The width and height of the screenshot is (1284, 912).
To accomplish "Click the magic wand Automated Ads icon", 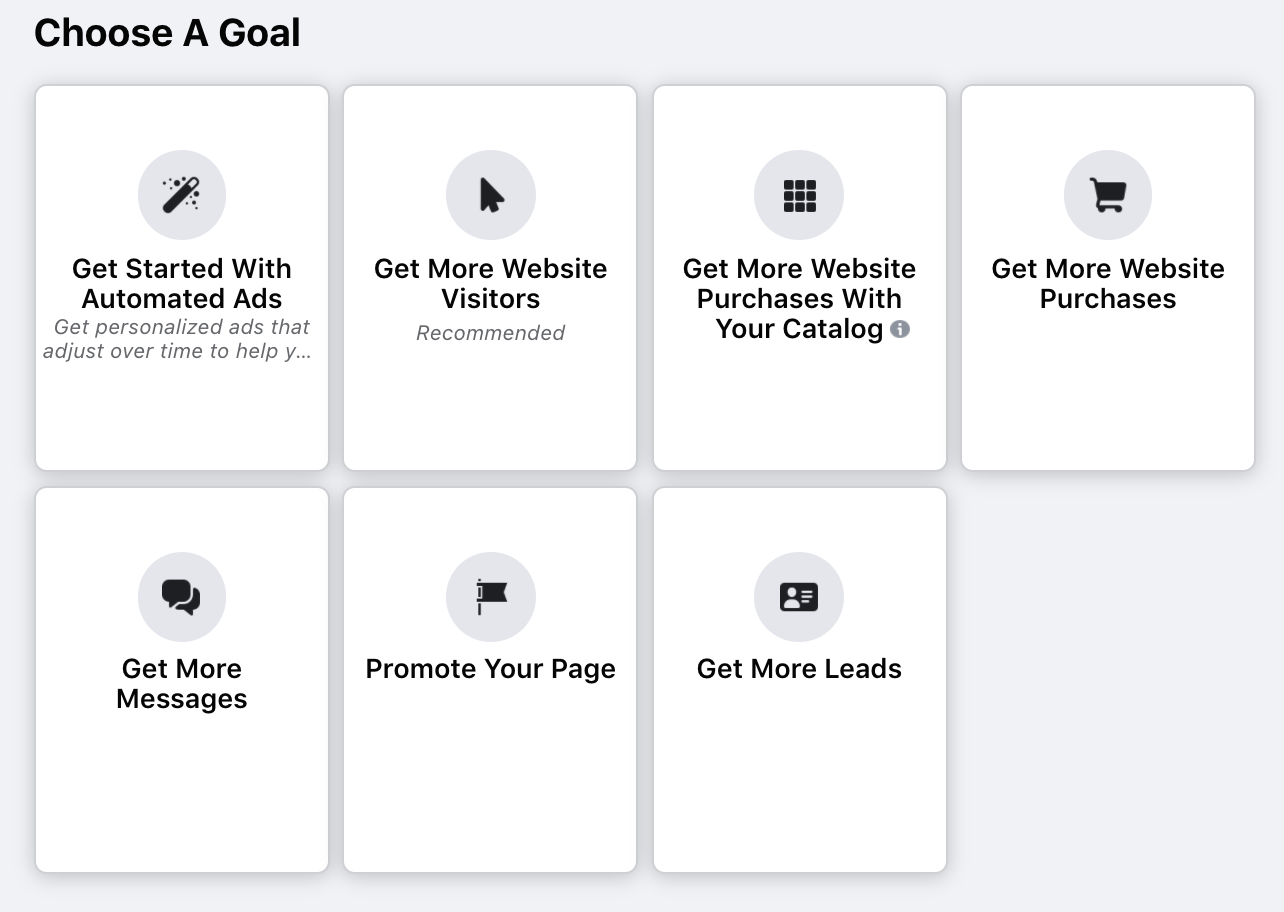I will coord(182,195).
